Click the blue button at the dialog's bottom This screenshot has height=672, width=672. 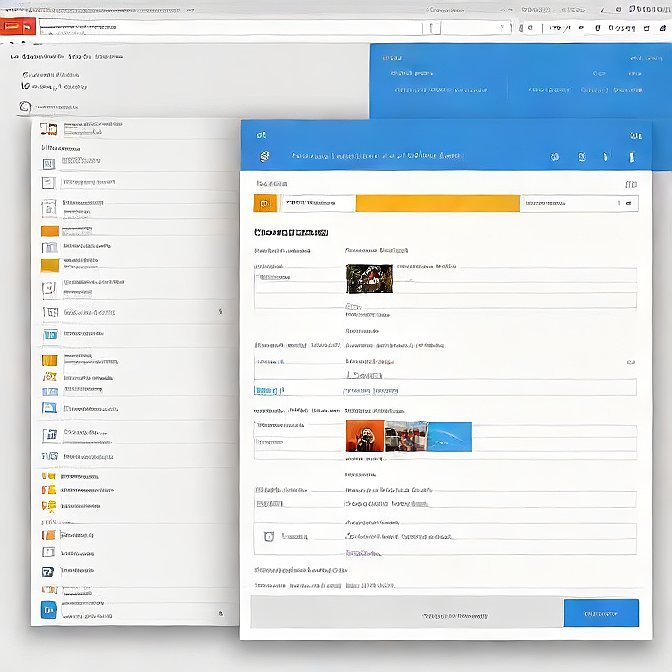[601, 613]
